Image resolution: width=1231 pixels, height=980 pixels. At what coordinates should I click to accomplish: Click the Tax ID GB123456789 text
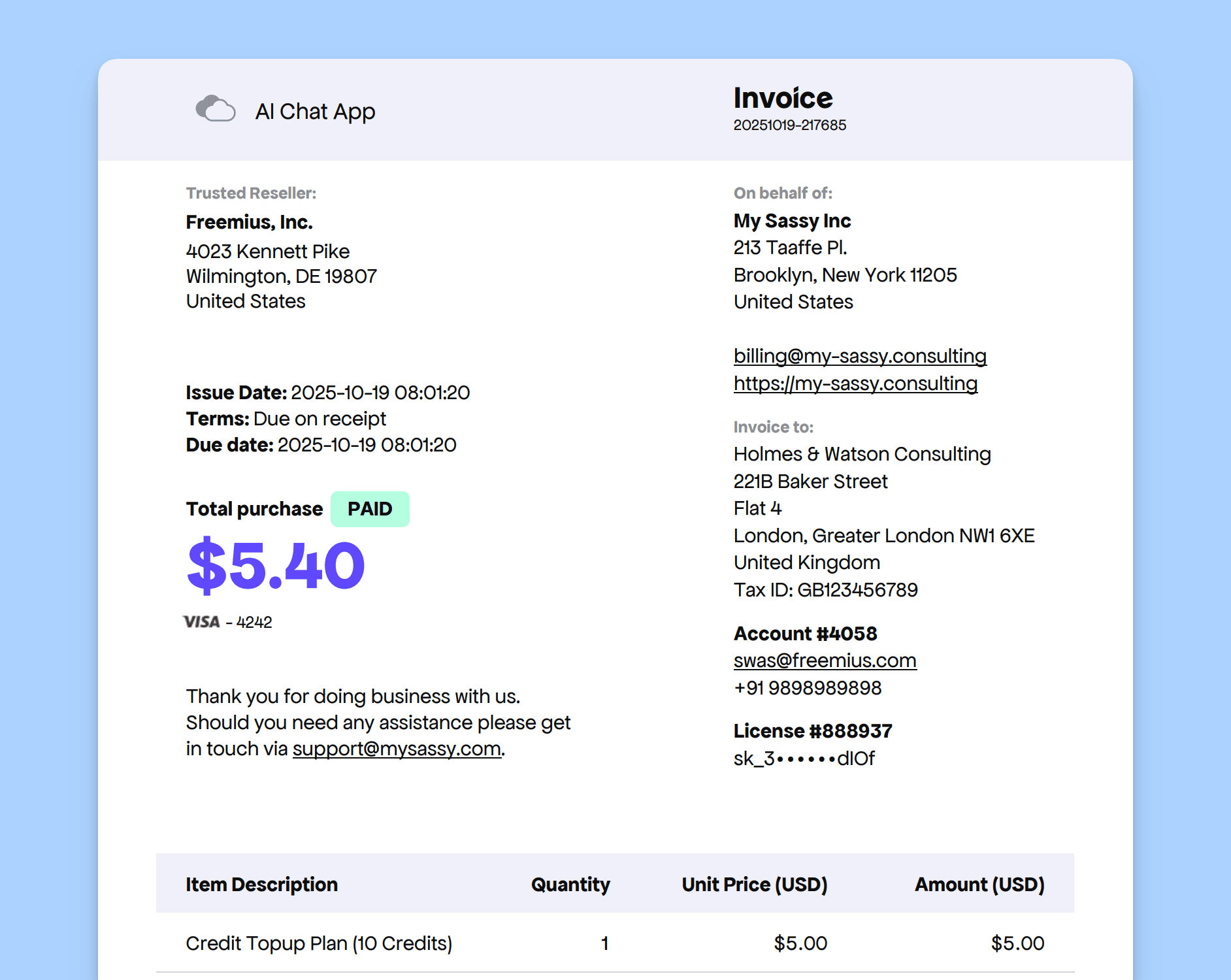(825, 590)
